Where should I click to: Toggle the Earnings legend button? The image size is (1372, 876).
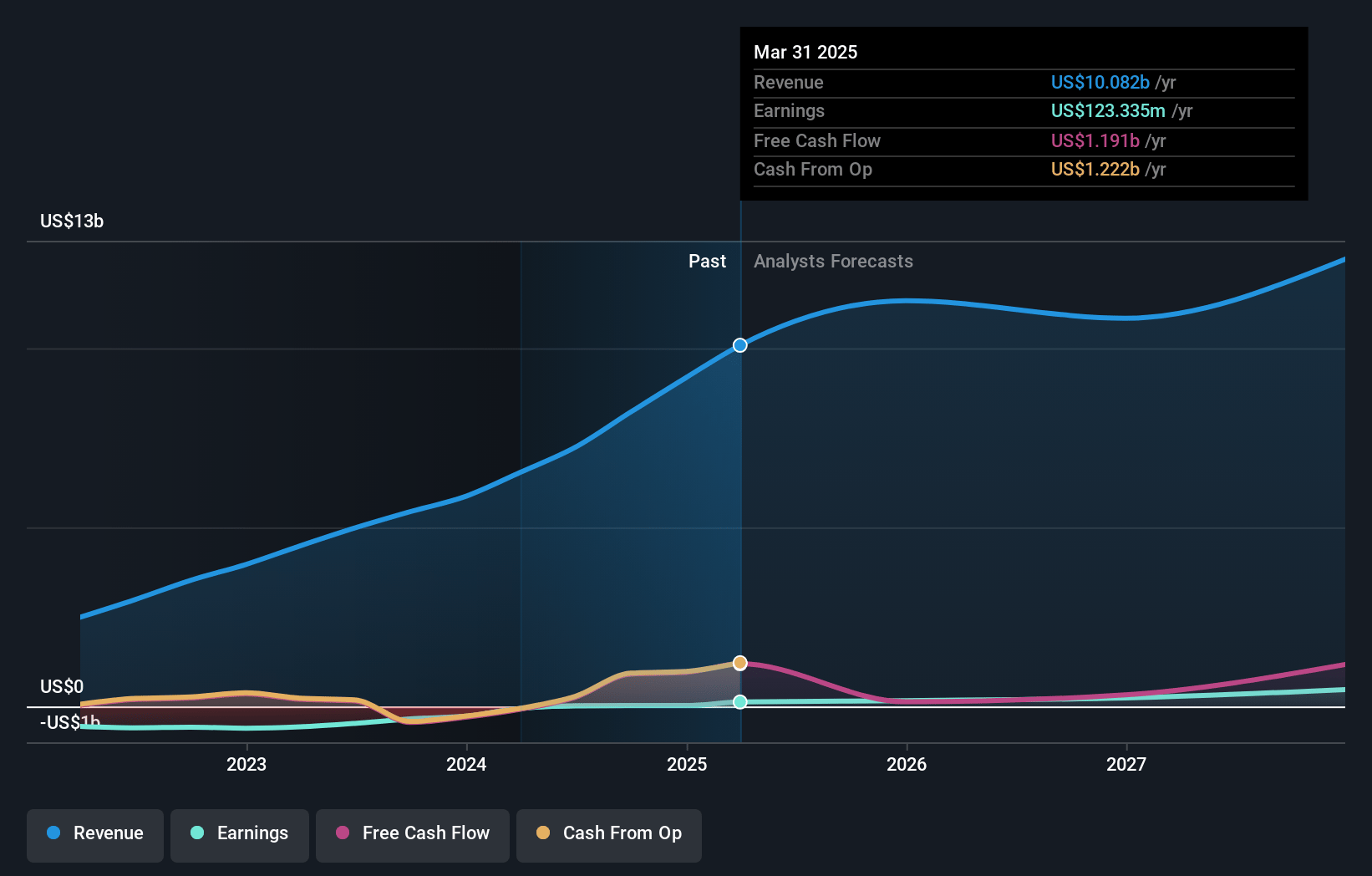pyautogui.click(x=240, y=835)
